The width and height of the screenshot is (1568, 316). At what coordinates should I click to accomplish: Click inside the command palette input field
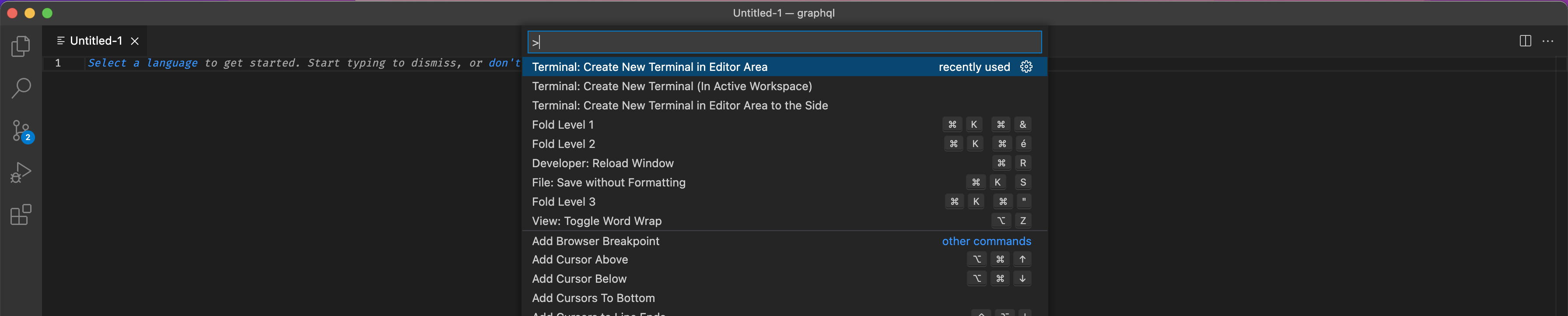coord(784,42)
